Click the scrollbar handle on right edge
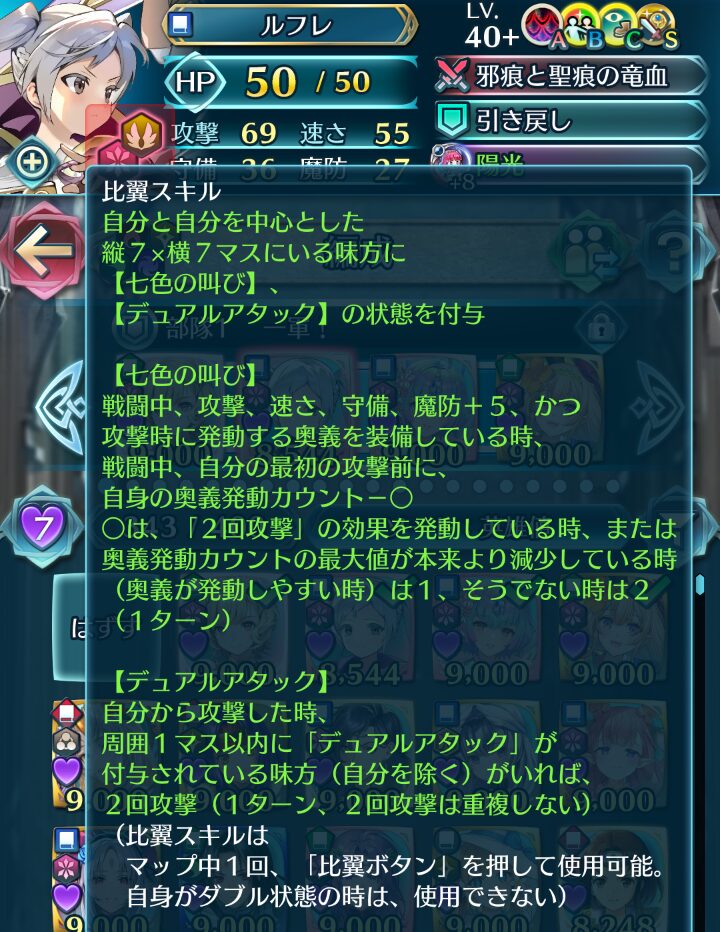 tap(699, 585)
